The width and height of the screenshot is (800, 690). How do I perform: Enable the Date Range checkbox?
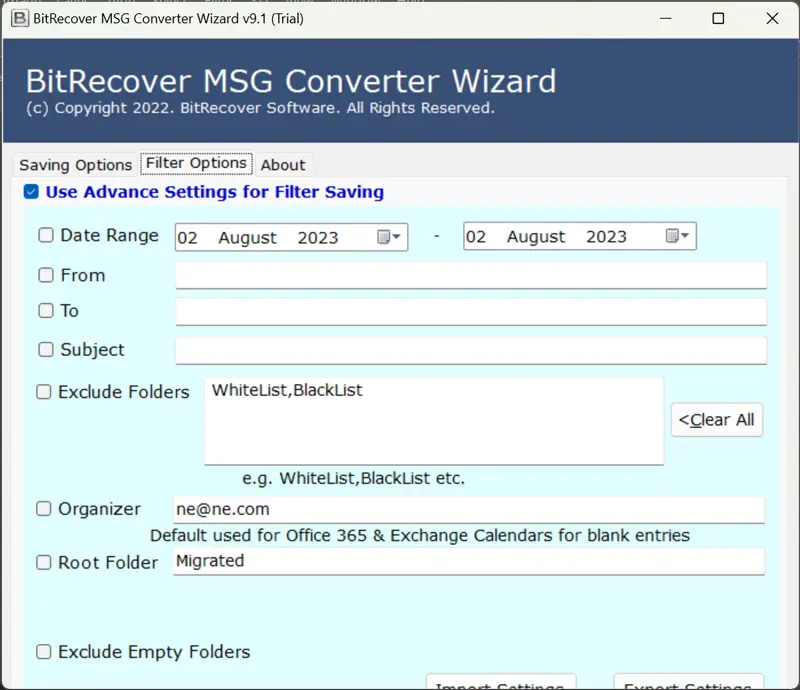point(46,236)
